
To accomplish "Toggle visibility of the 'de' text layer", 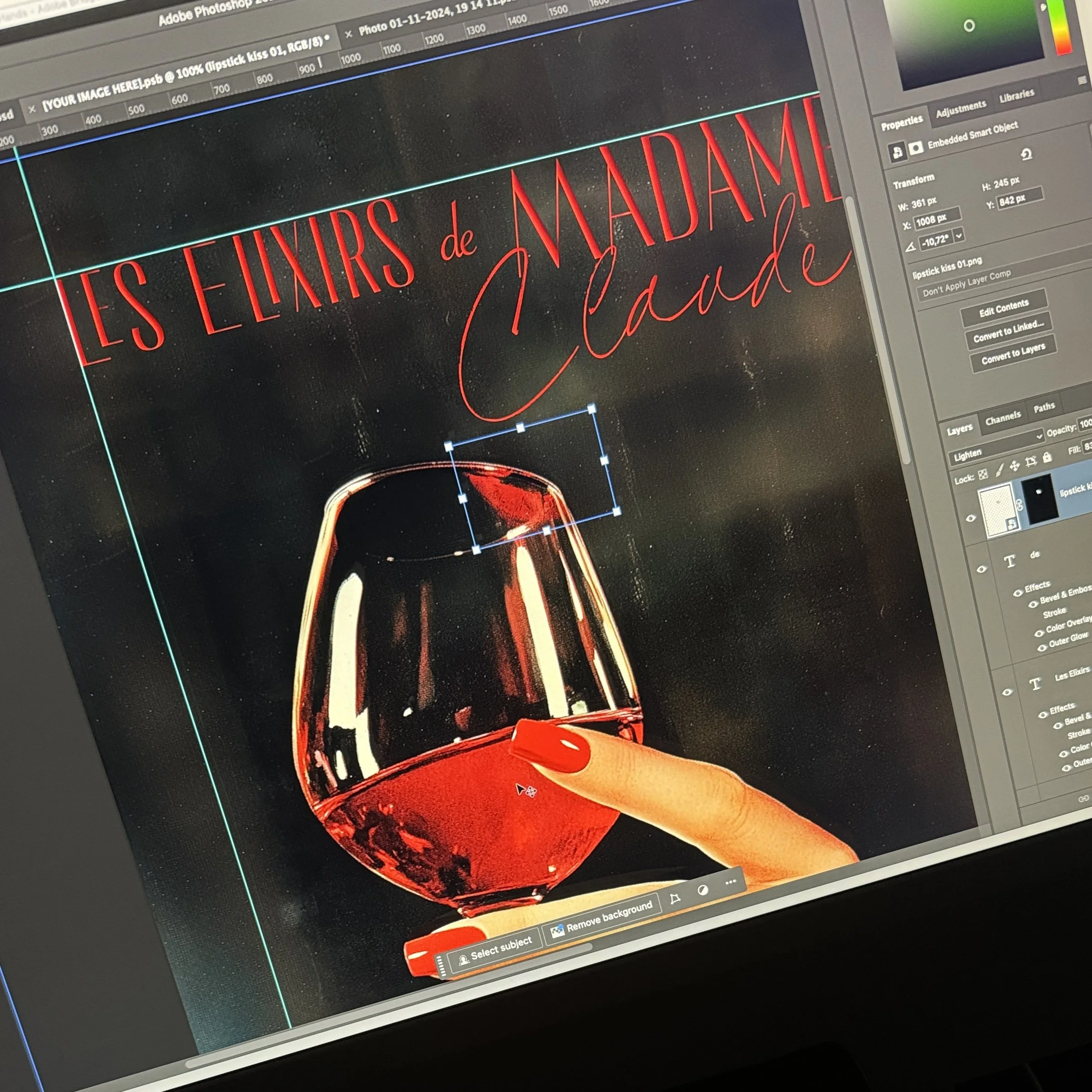I will tap(981, 568).
